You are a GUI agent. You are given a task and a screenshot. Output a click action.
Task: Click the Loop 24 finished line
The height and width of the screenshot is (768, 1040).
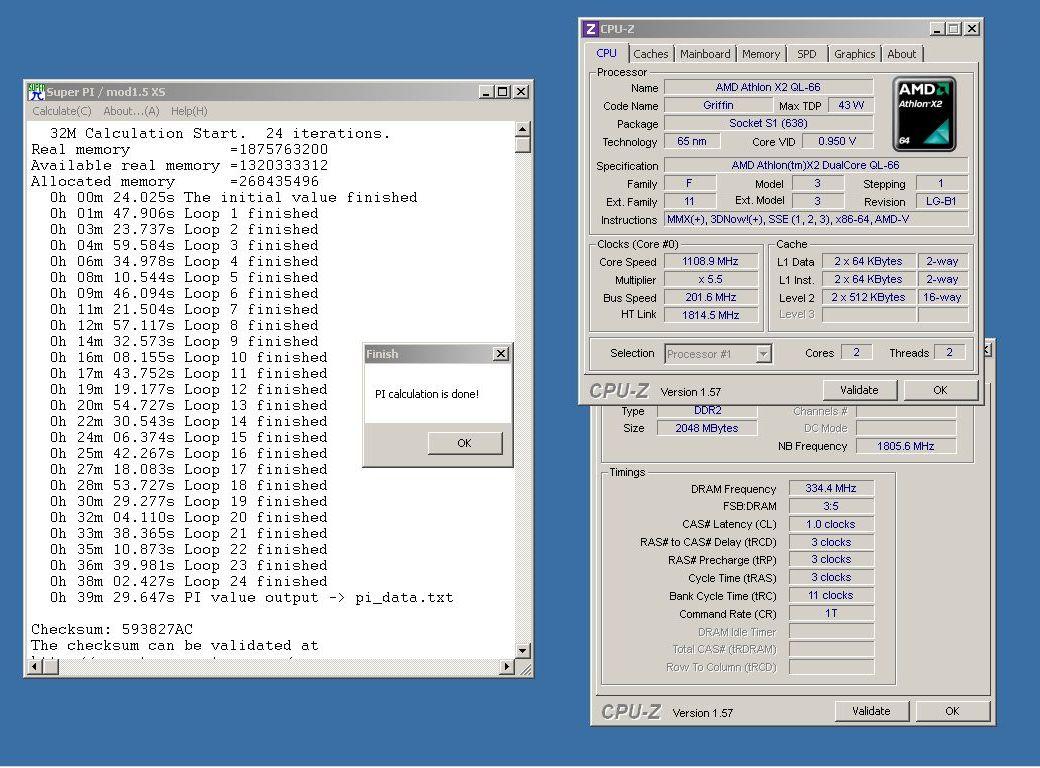click(x=188, y=581)
